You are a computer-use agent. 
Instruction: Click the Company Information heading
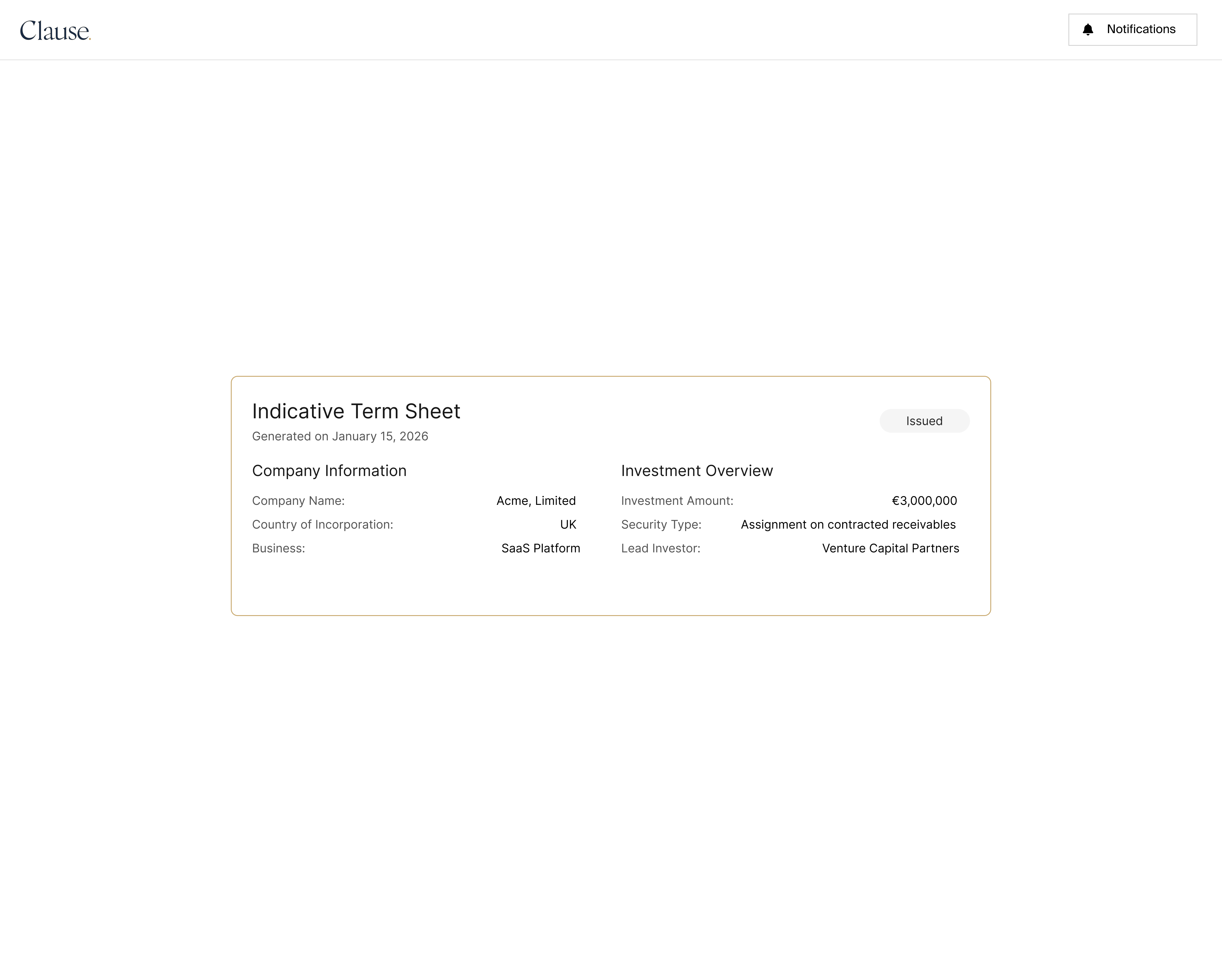coord(329,471)
